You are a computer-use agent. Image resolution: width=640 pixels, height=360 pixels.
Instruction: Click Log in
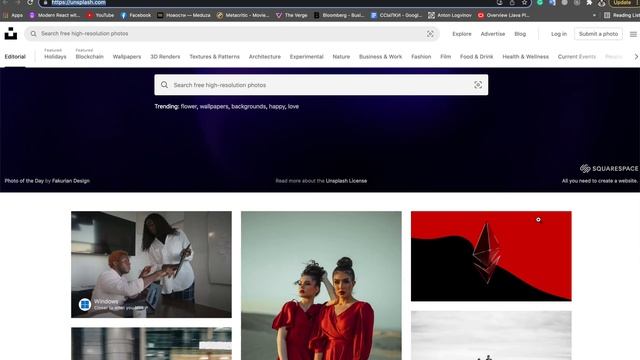click(559, 34)
